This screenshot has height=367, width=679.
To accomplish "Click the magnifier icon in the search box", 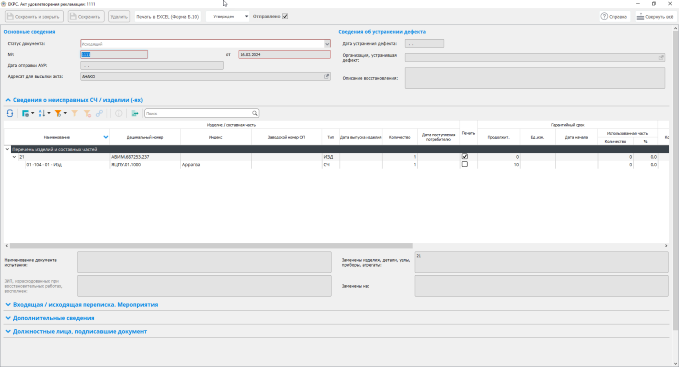I will [x=255, y=113].
